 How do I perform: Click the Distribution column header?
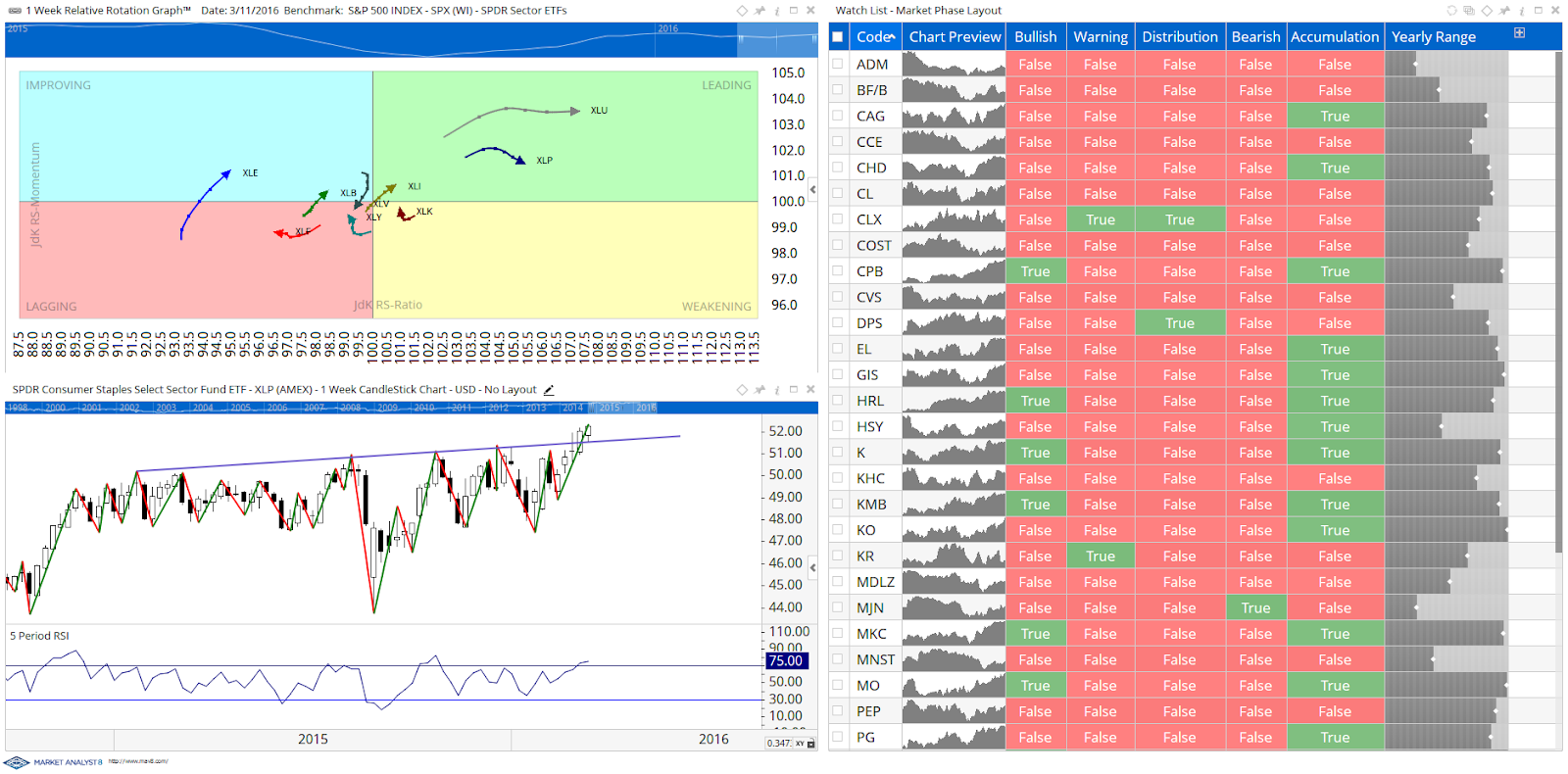click(1180, 36)
